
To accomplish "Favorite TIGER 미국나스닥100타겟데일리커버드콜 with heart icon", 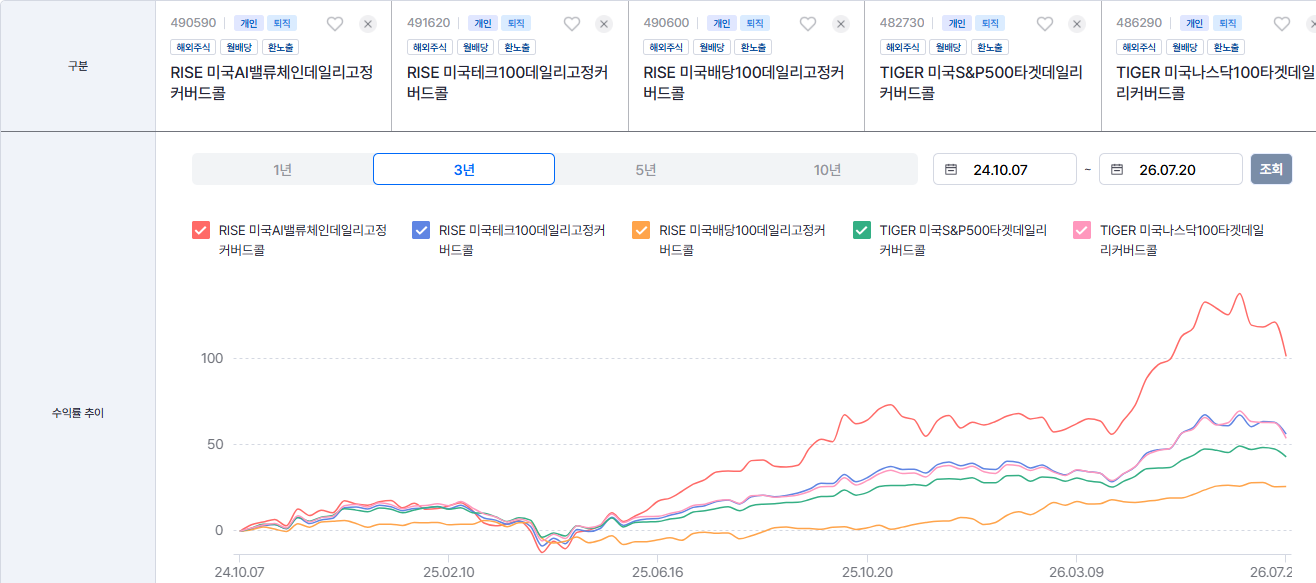I will [x=1281, y=24].
